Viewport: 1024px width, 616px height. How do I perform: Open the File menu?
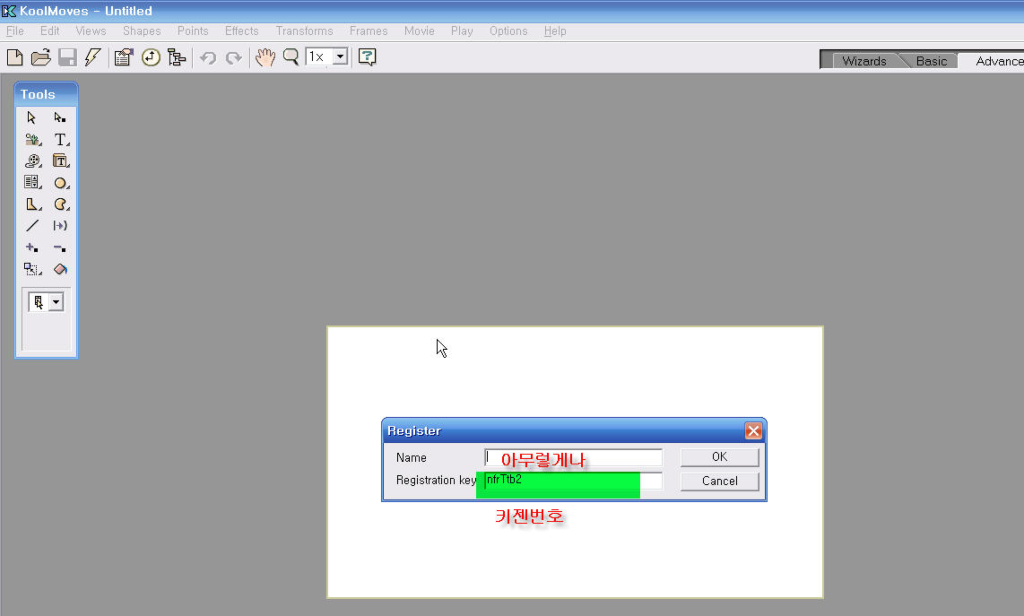coord(15,31)
